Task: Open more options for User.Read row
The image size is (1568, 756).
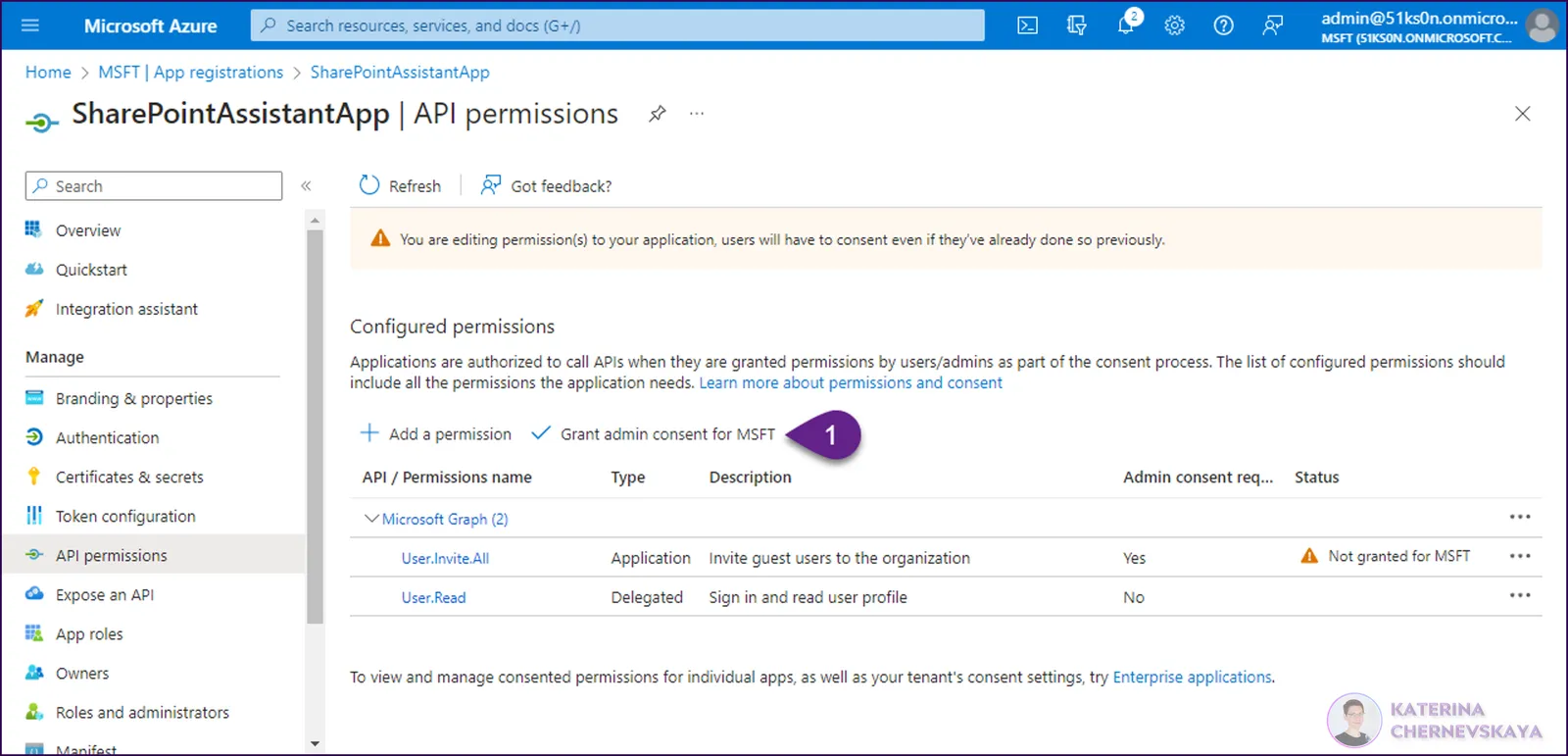Action: 1520,595
